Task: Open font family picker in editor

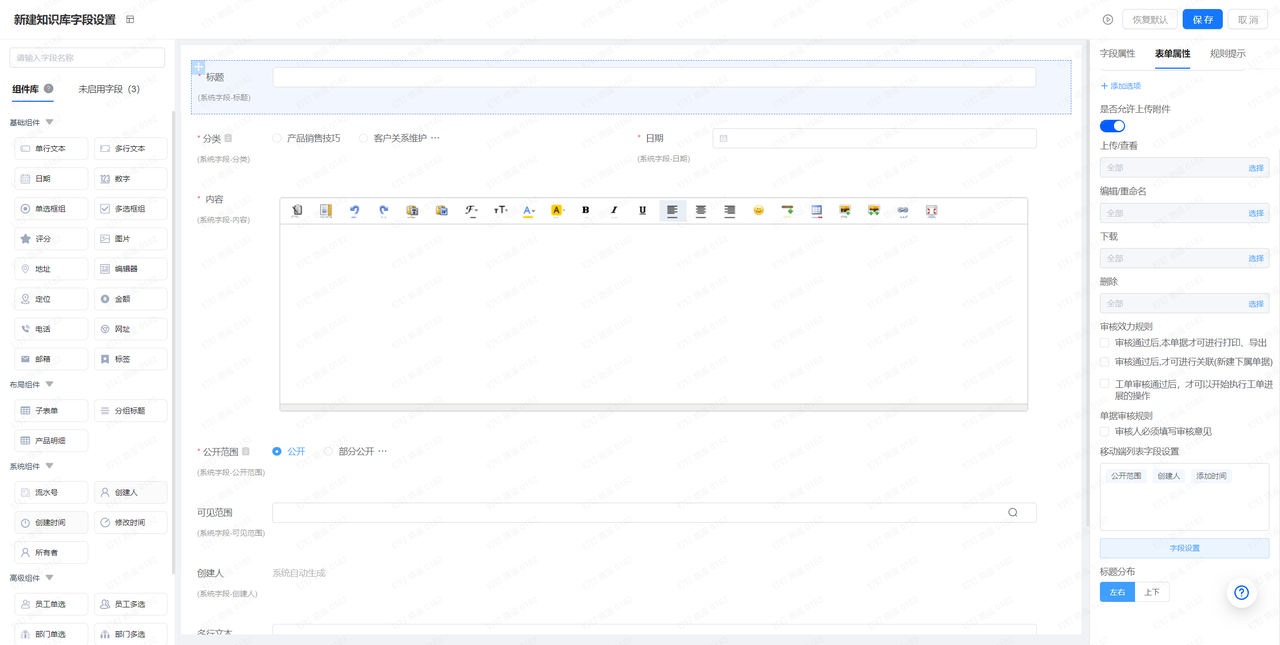Action: pos(471,210)
